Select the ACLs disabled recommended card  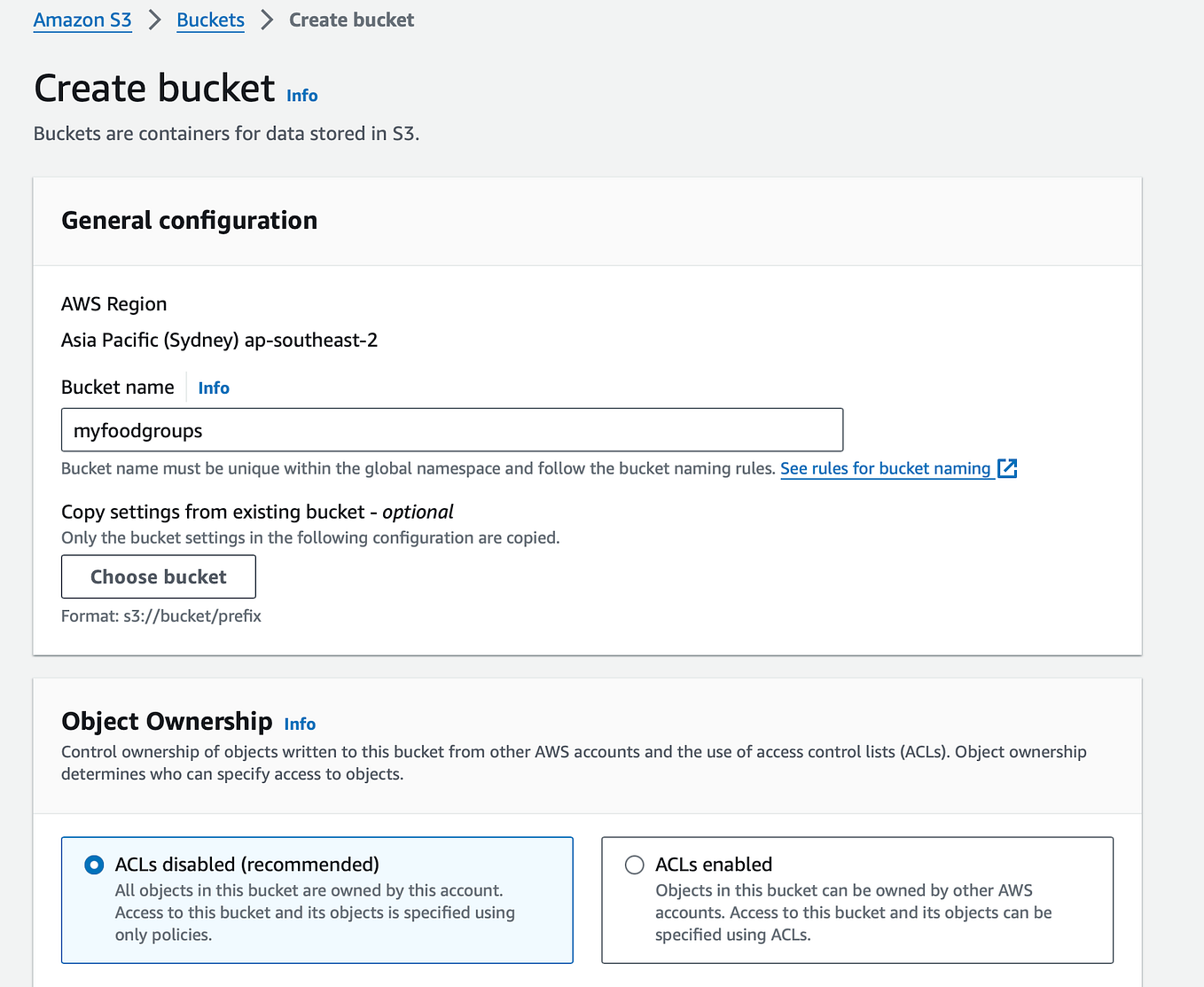(317, 899)
